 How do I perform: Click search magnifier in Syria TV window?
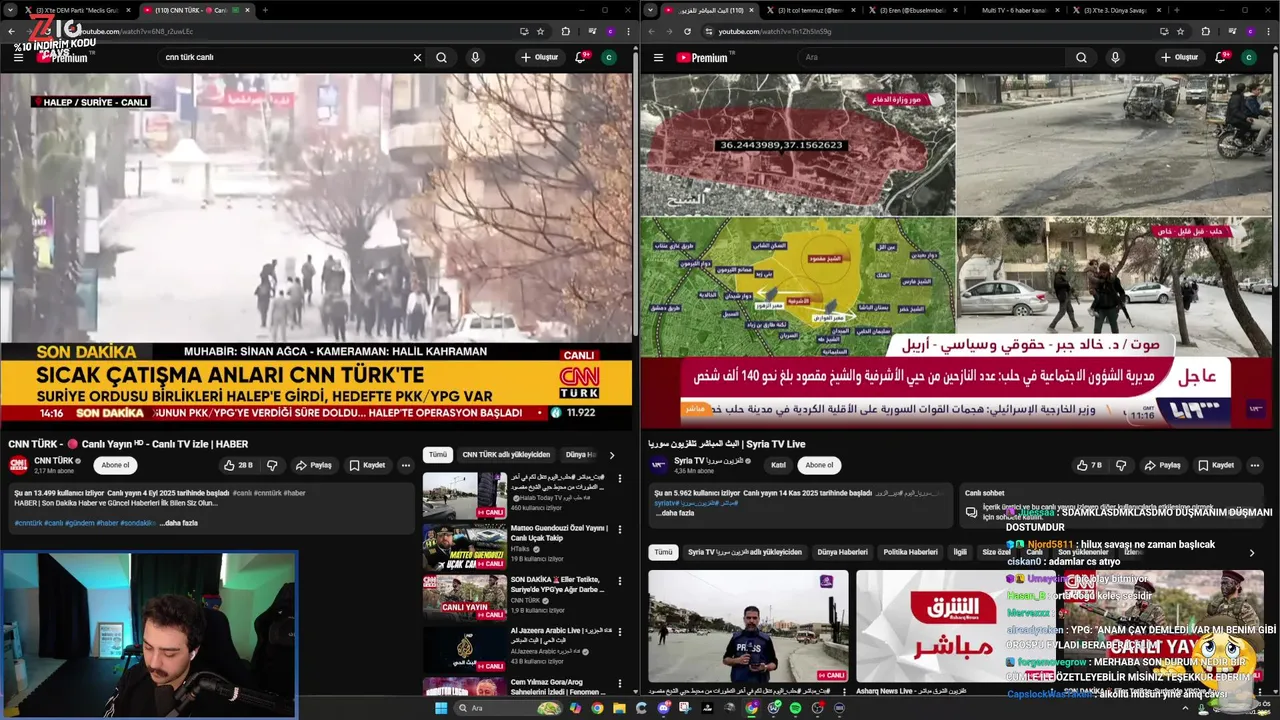pyautogui.click(x=1081, y=58)
